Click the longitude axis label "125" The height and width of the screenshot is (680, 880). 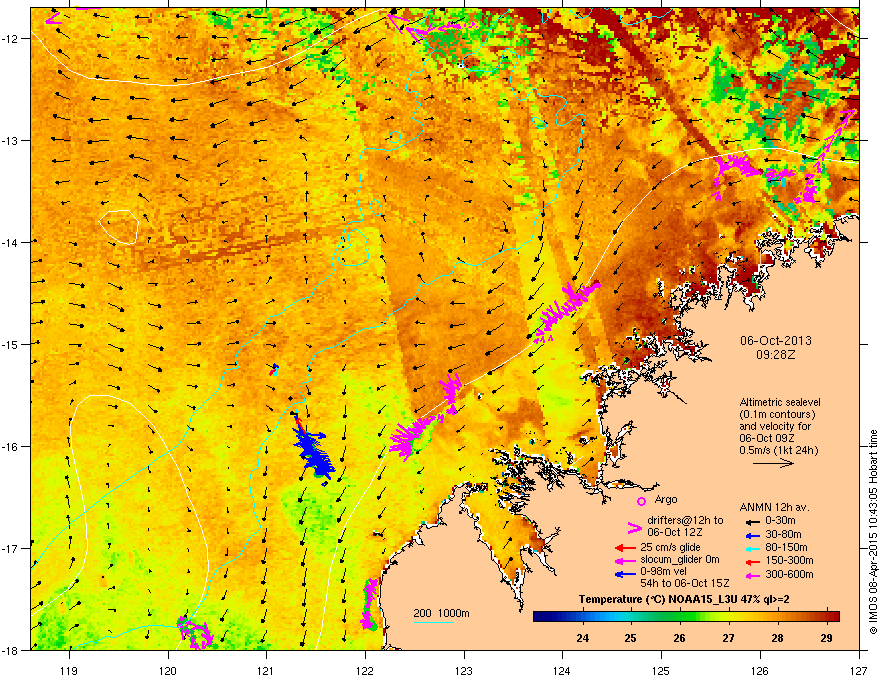pyautogui.click(x=661, y=670)
